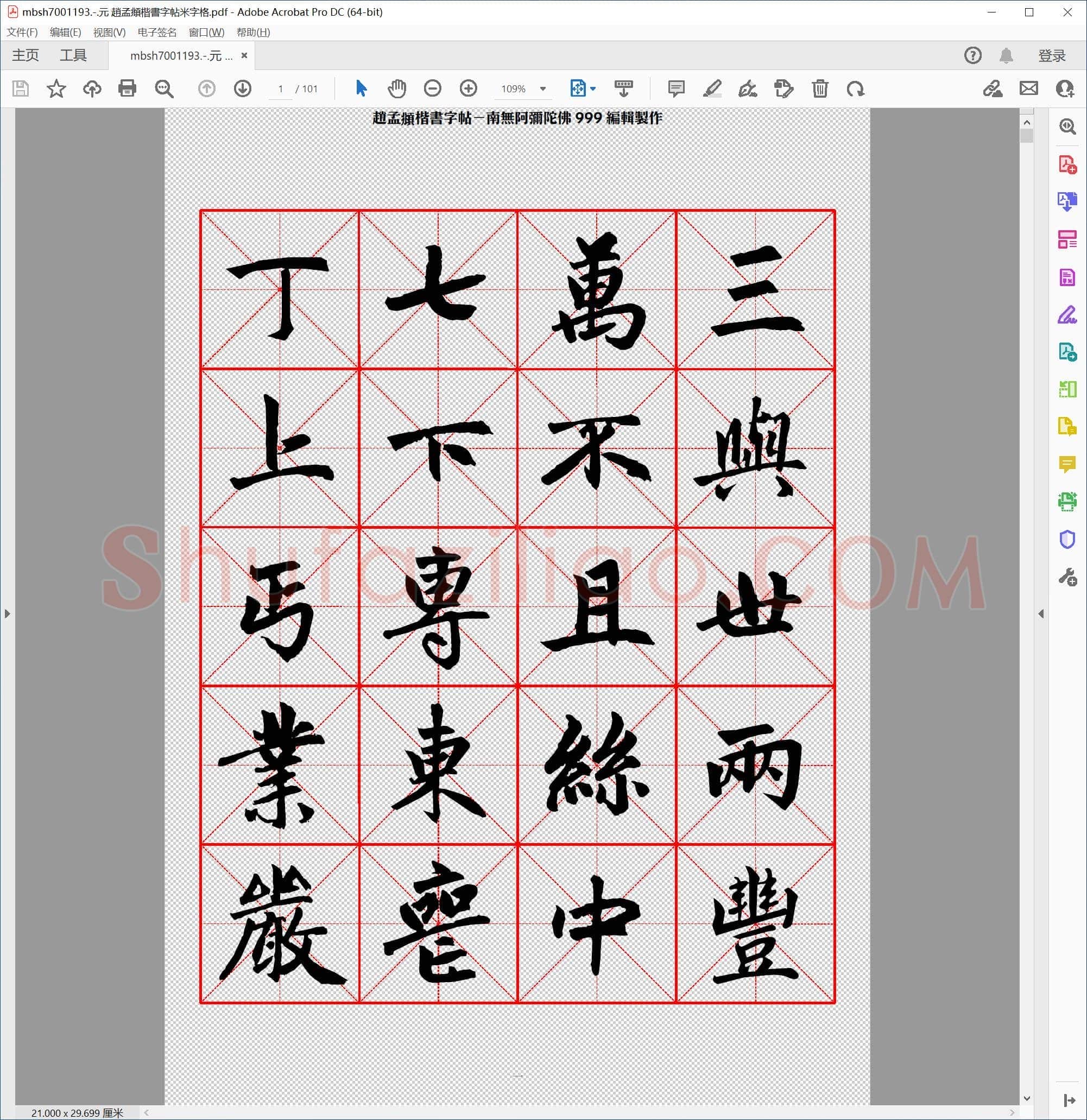Open the 文件(F) menu

click(x=22, y=32)
